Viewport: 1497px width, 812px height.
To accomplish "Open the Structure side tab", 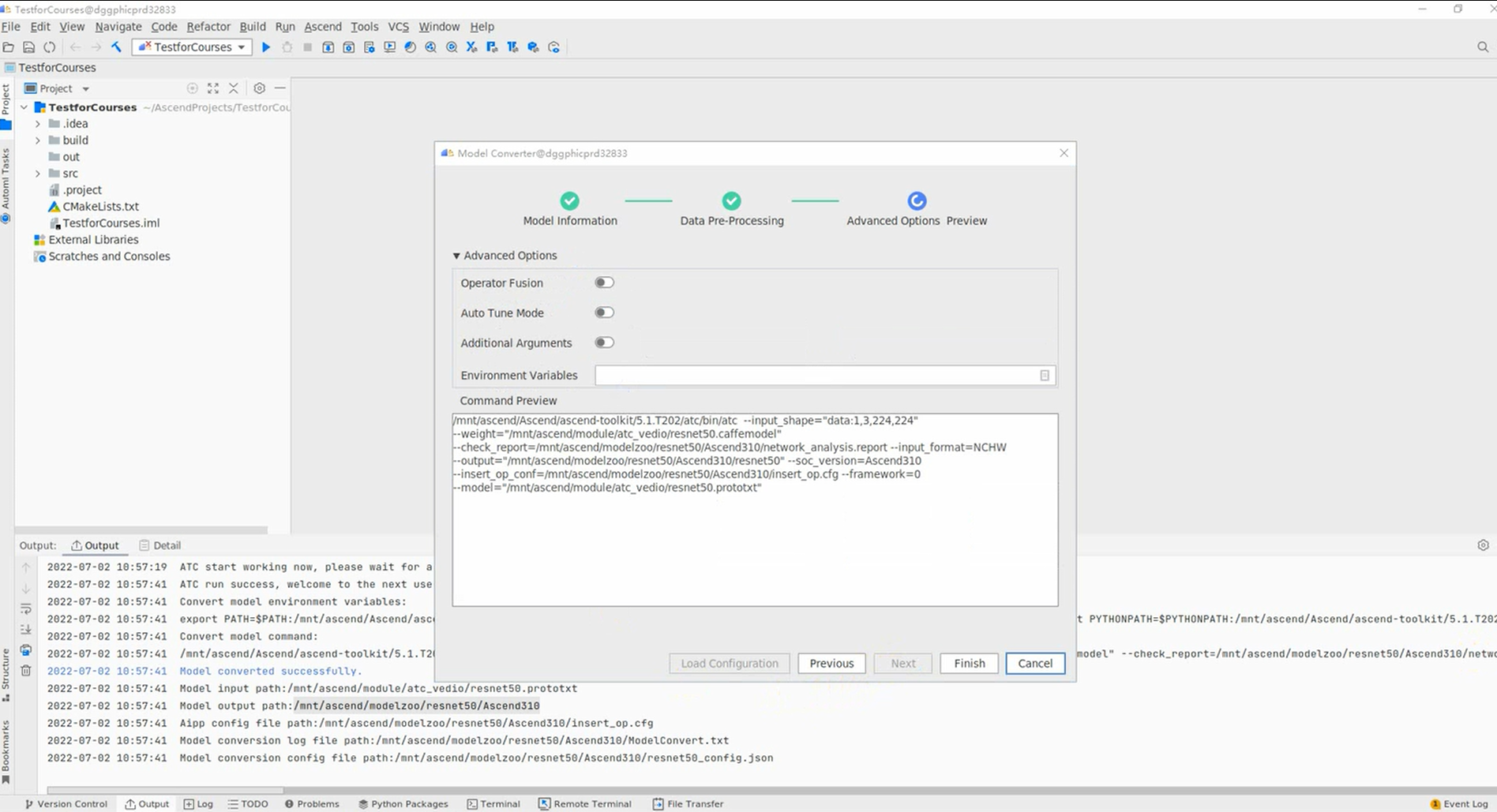I will (6, 675).
